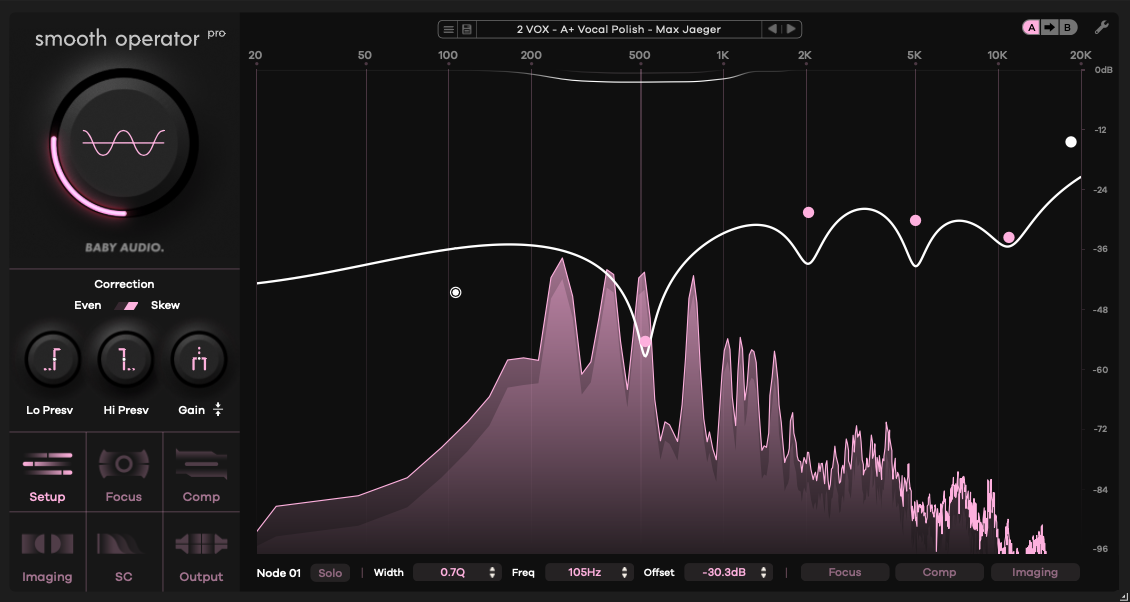
Task: Click the Setup tab label
Action: [x=47, y=497]
